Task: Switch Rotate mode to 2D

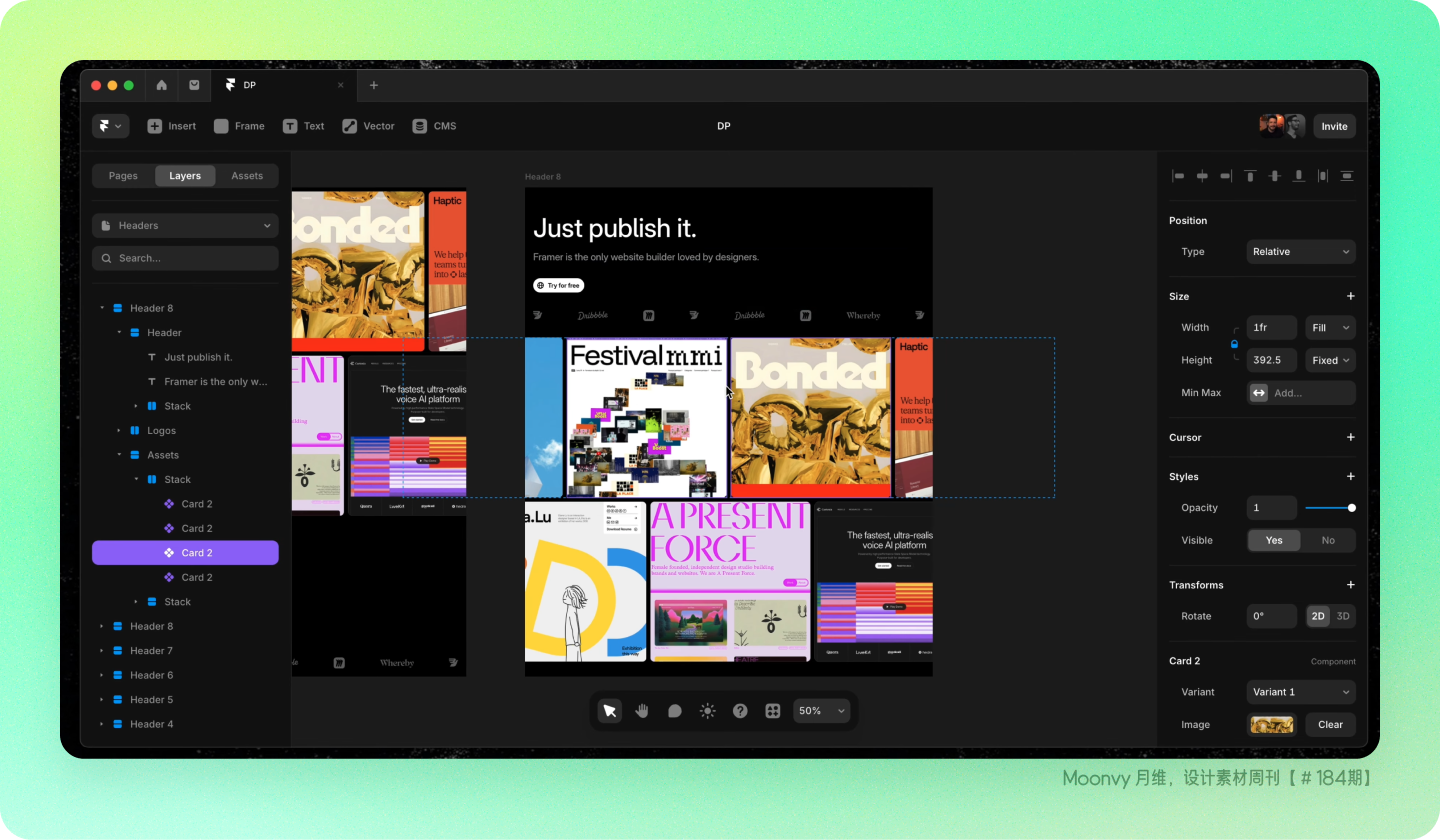Action: click(x=1318, y=616)
